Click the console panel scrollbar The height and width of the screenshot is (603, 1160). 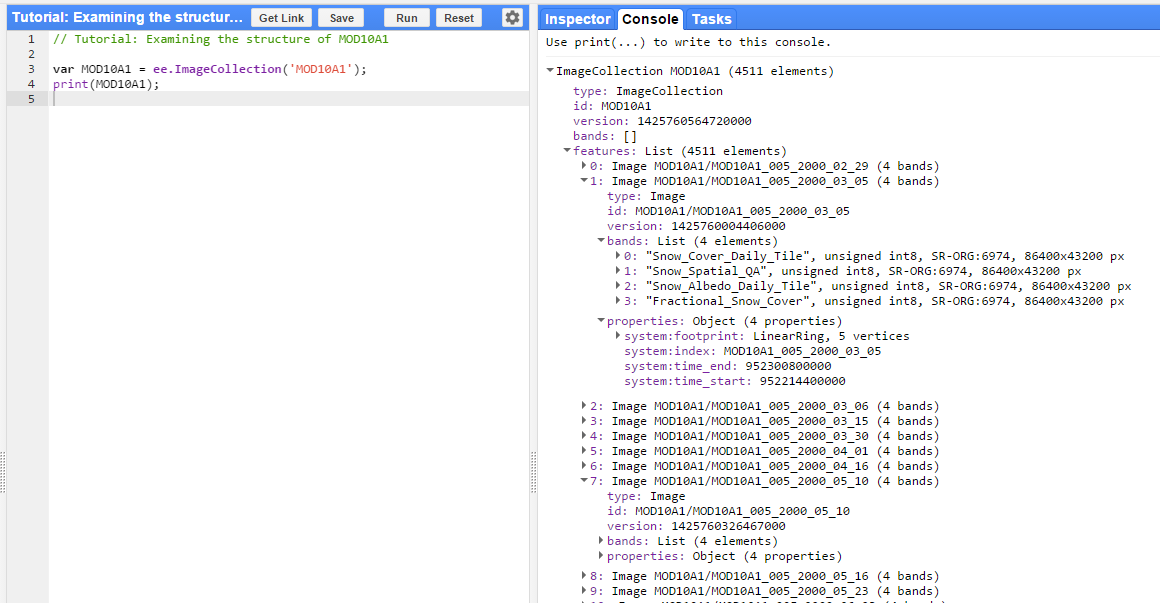(x=1154, y=300)
